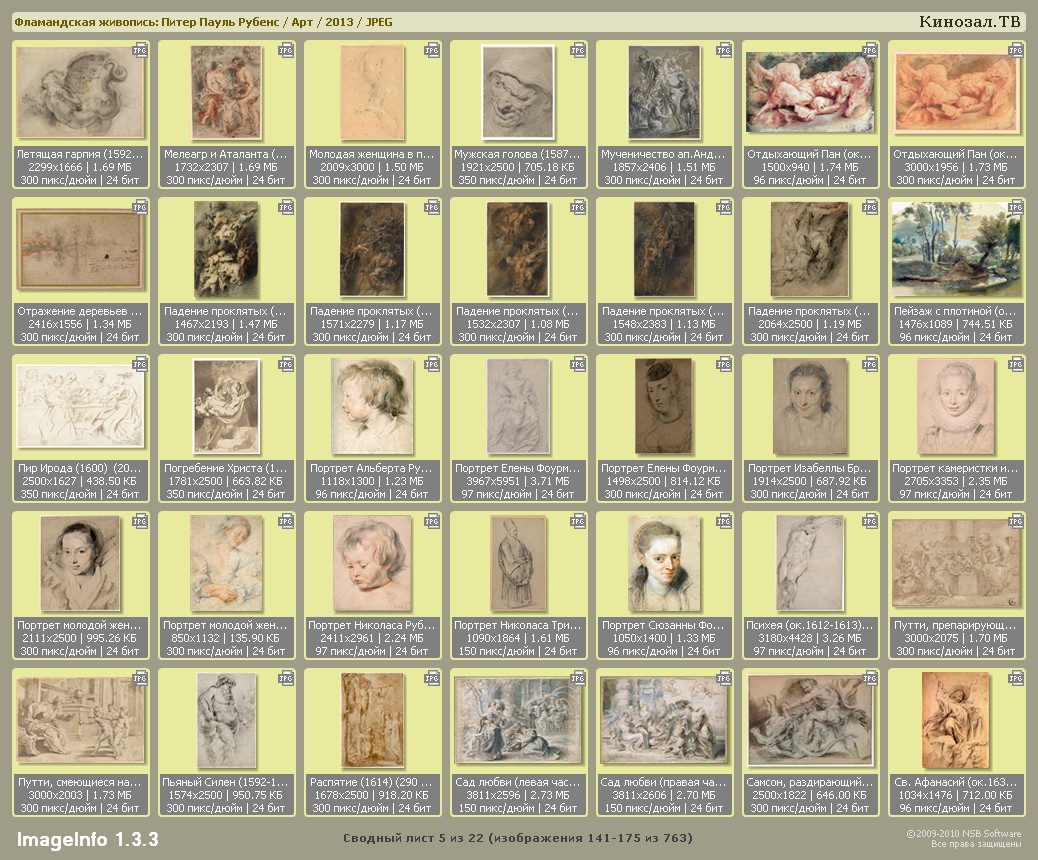Screen dimensions: 1038x860
Task: Click JPG icon on Пейзаж с плотиной tile
Action: [x=1017, y=206]
